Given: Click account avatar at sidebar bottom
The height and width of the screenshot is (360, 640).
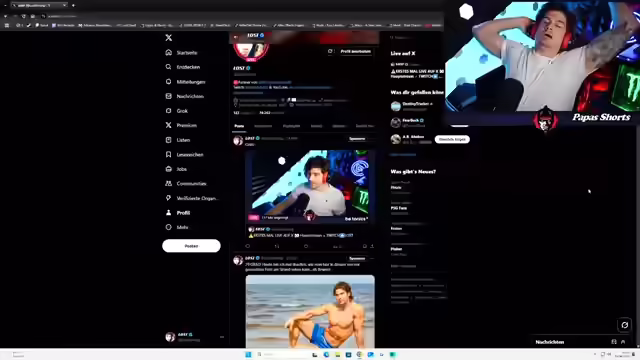Looking at the screenshot, I should coord(170,337).
